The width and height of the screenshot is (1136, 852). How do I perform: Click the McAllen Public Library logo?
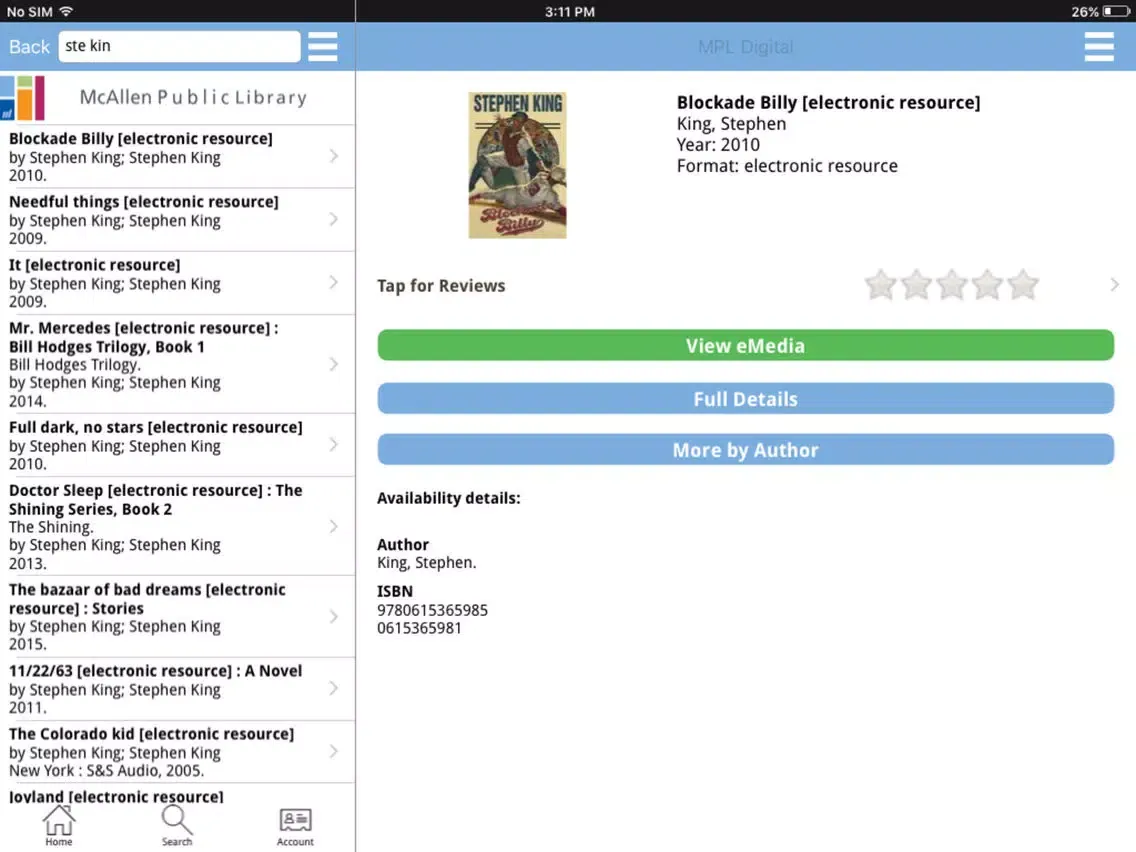22,98
